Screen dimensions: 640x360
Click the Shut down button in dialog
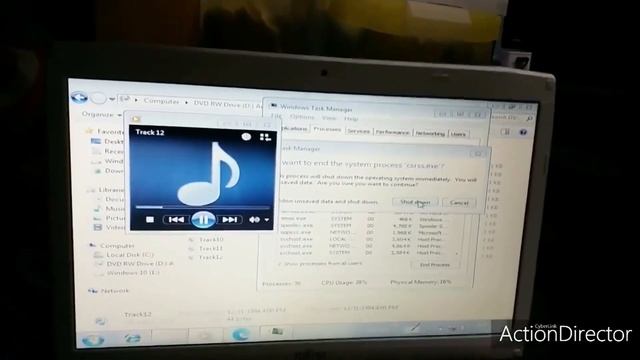[415, 202]
